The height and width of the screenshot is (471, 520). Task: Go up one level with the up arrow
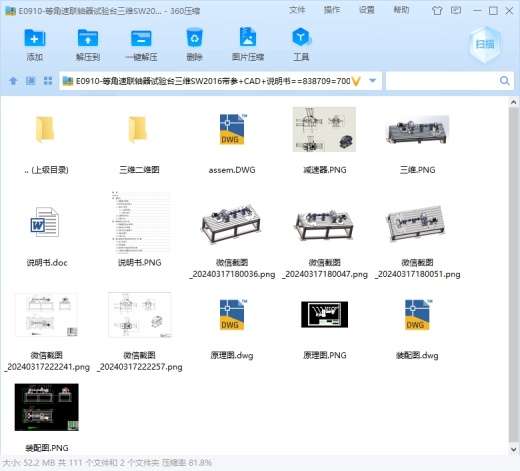[x=13, y=81]
